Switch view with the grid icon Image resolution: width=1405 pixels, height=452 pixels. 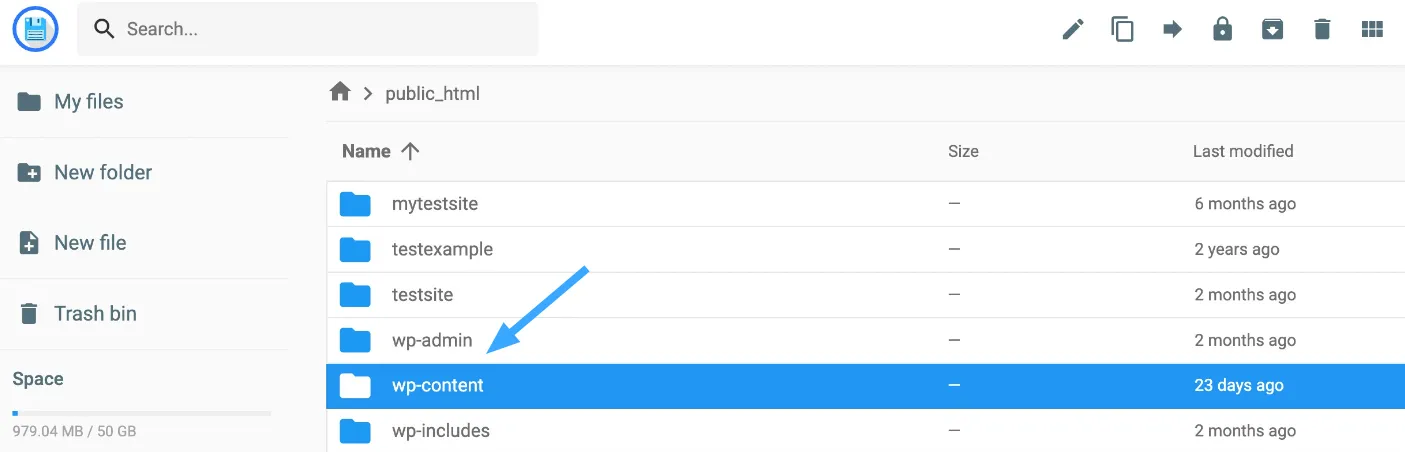click(1372, 29)
